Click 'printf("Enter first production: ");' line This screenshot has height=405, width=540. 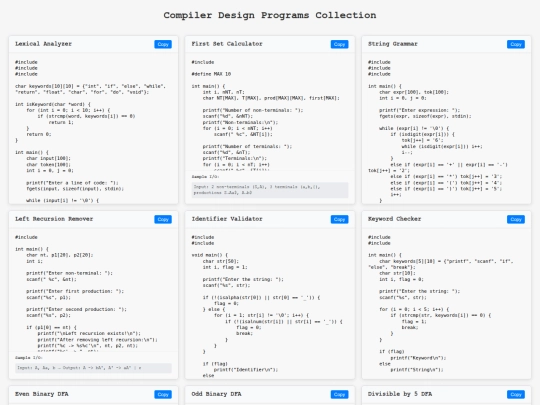pyautogui.click(x=75, y=291)
